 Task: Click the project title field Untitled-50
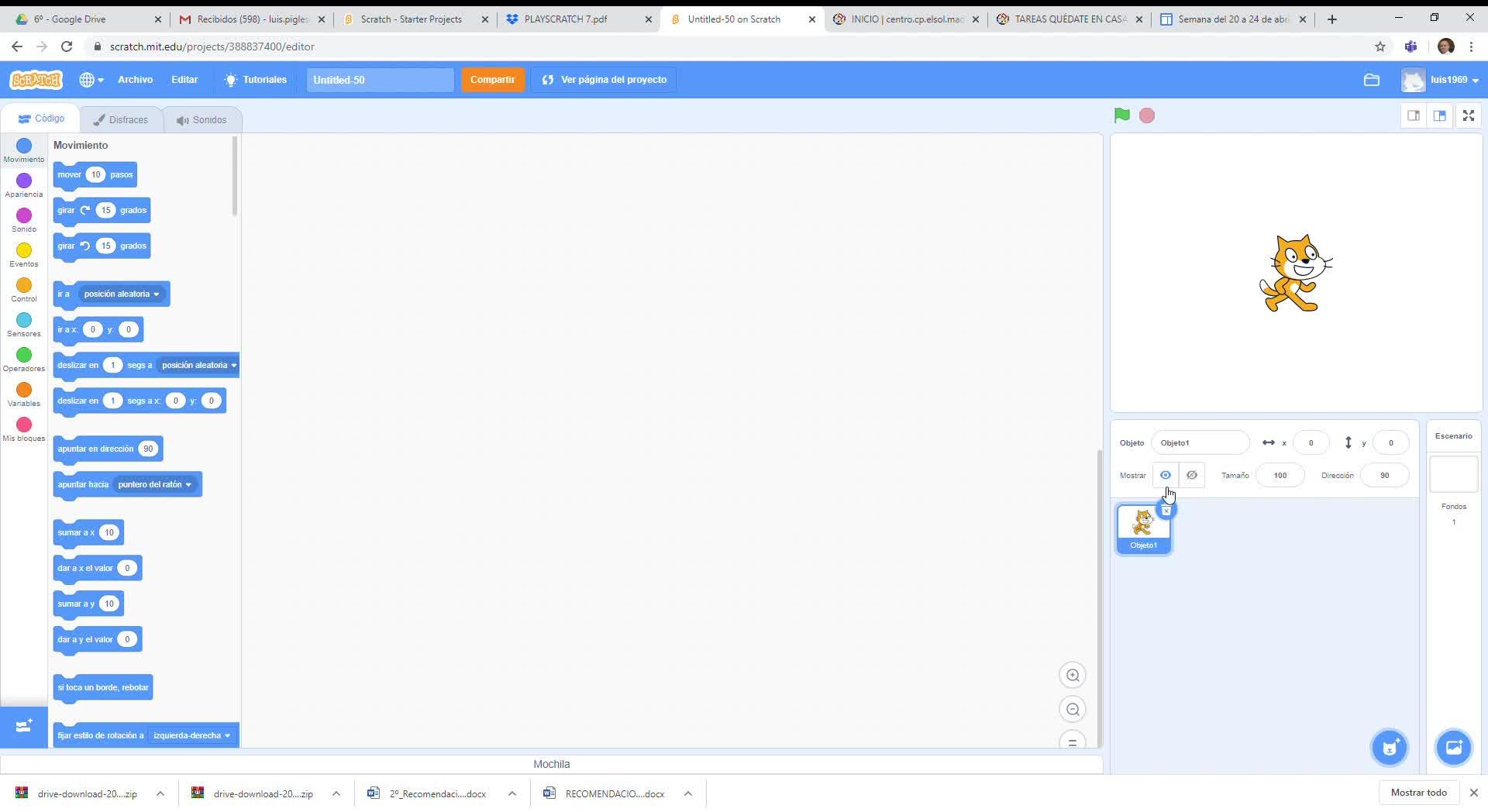380,80
